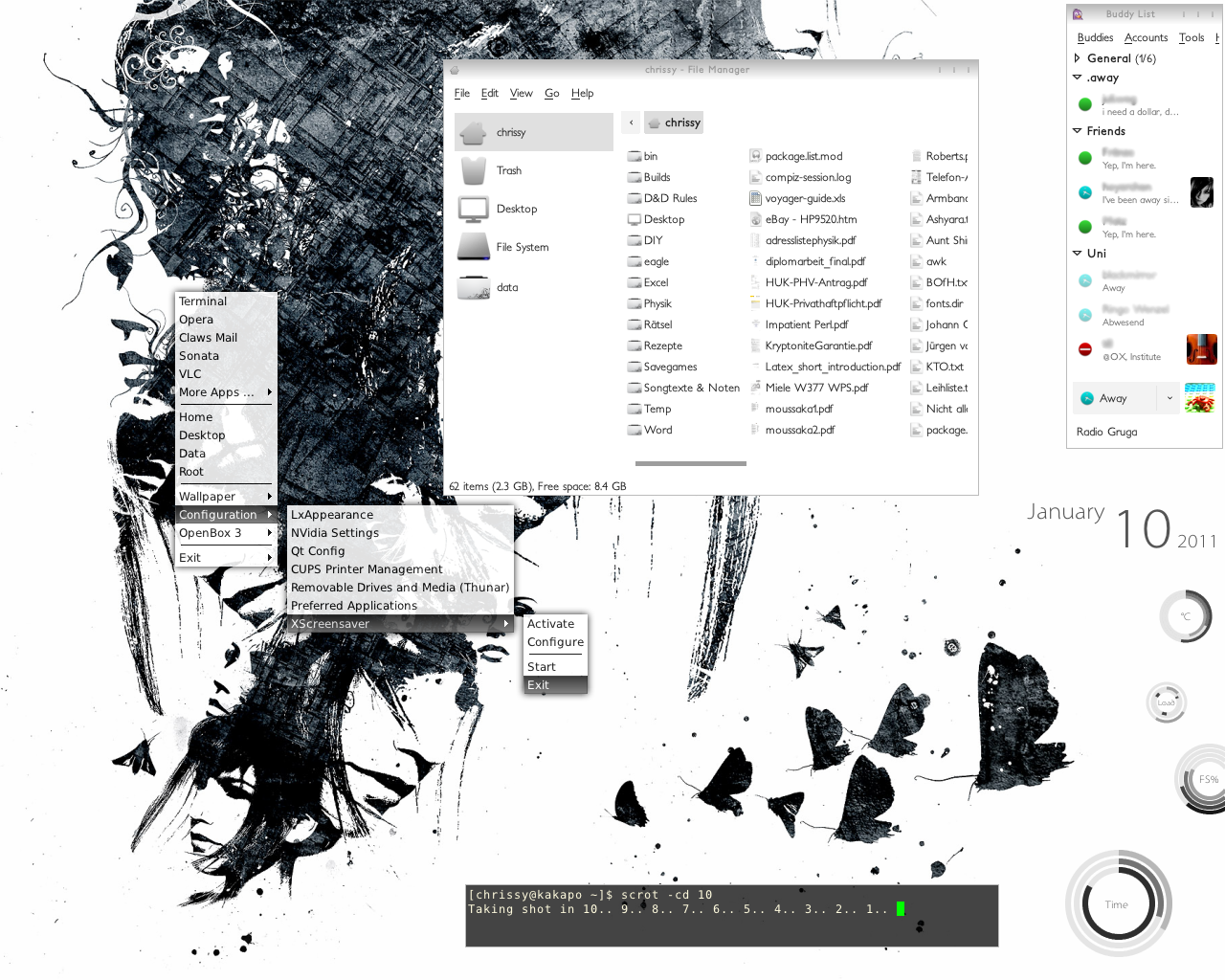Open the Excel folder

click(648, 282)
